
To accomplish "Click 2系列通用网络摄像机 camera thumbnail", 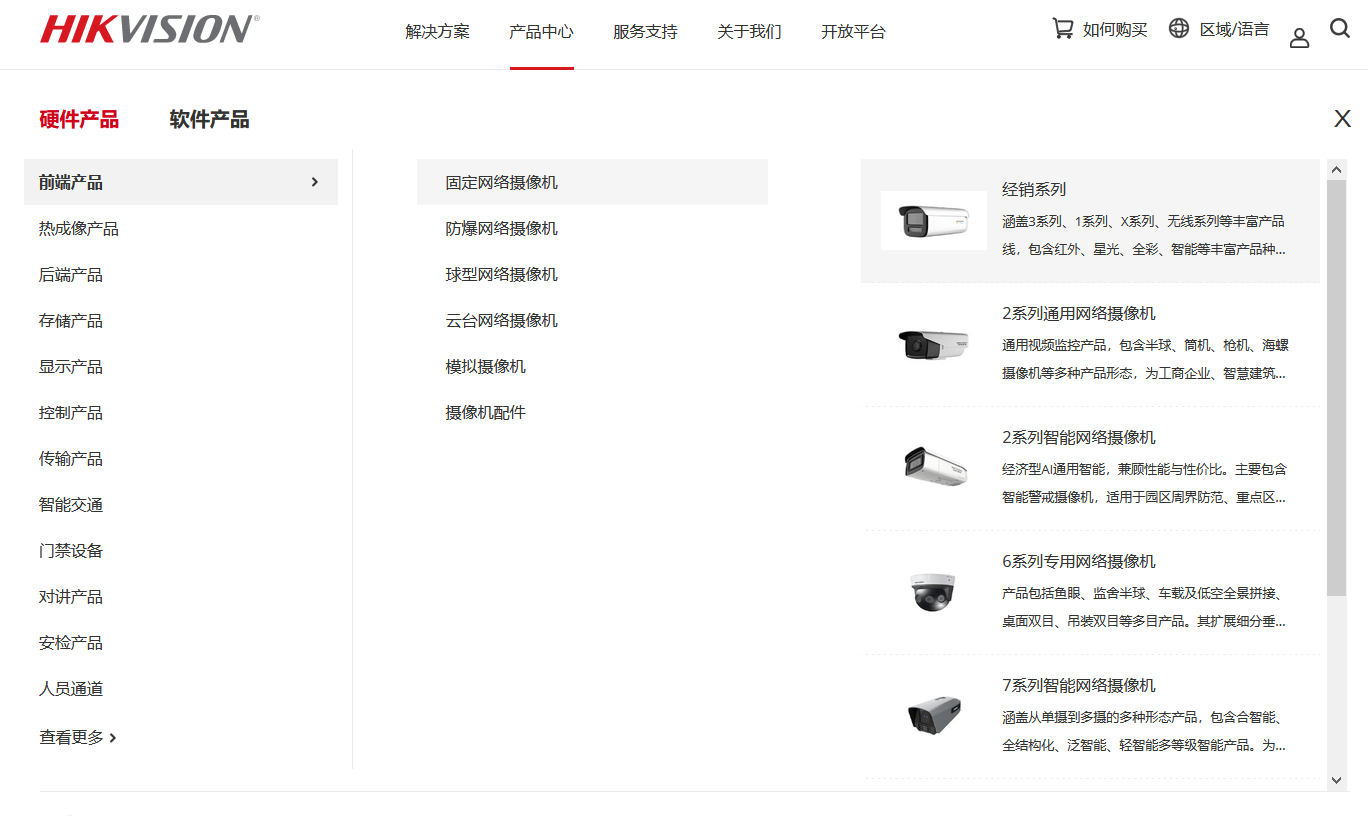I will tap(934, 344).
